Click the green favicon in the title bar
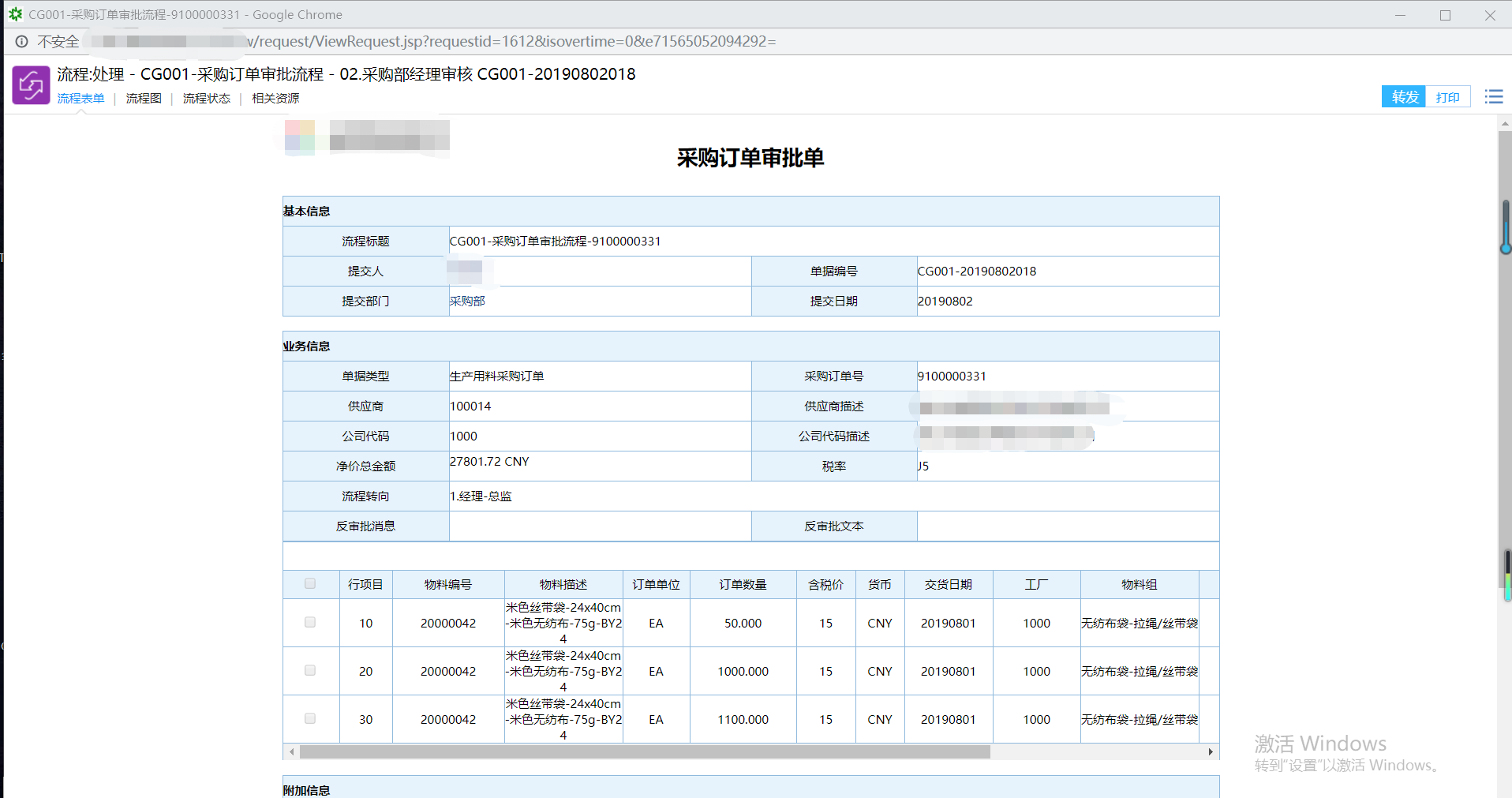The width and height of the screenshot is (1512, 798). point(16,14)
